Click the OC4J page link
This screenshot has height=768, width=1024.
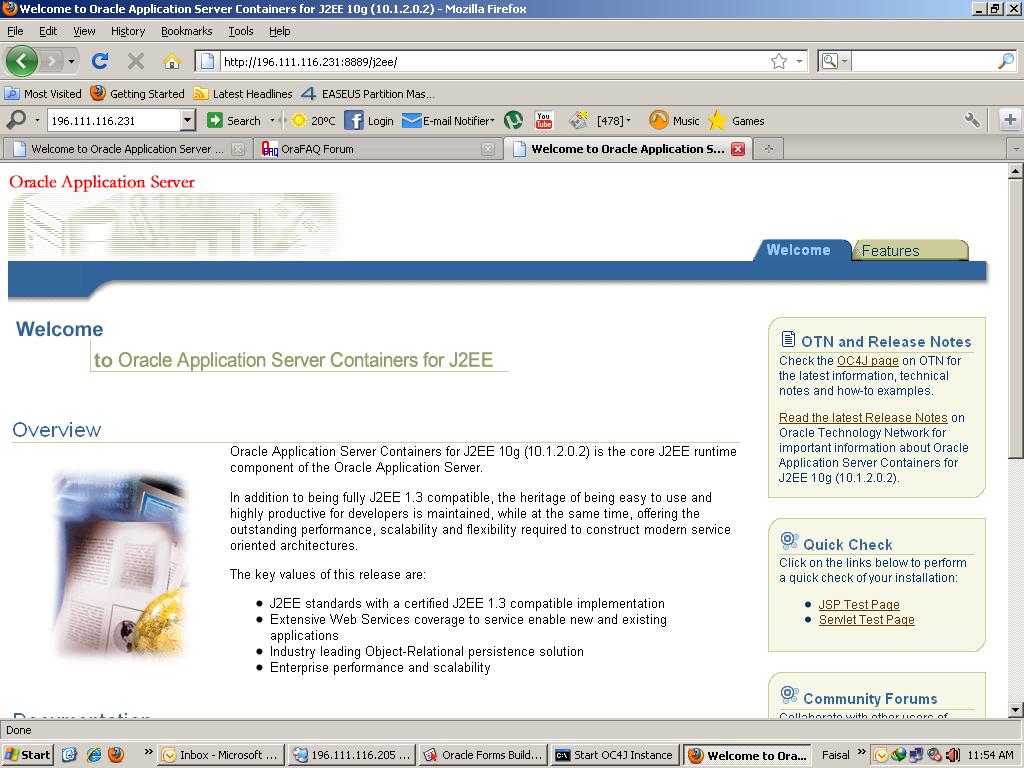(867, 360)
